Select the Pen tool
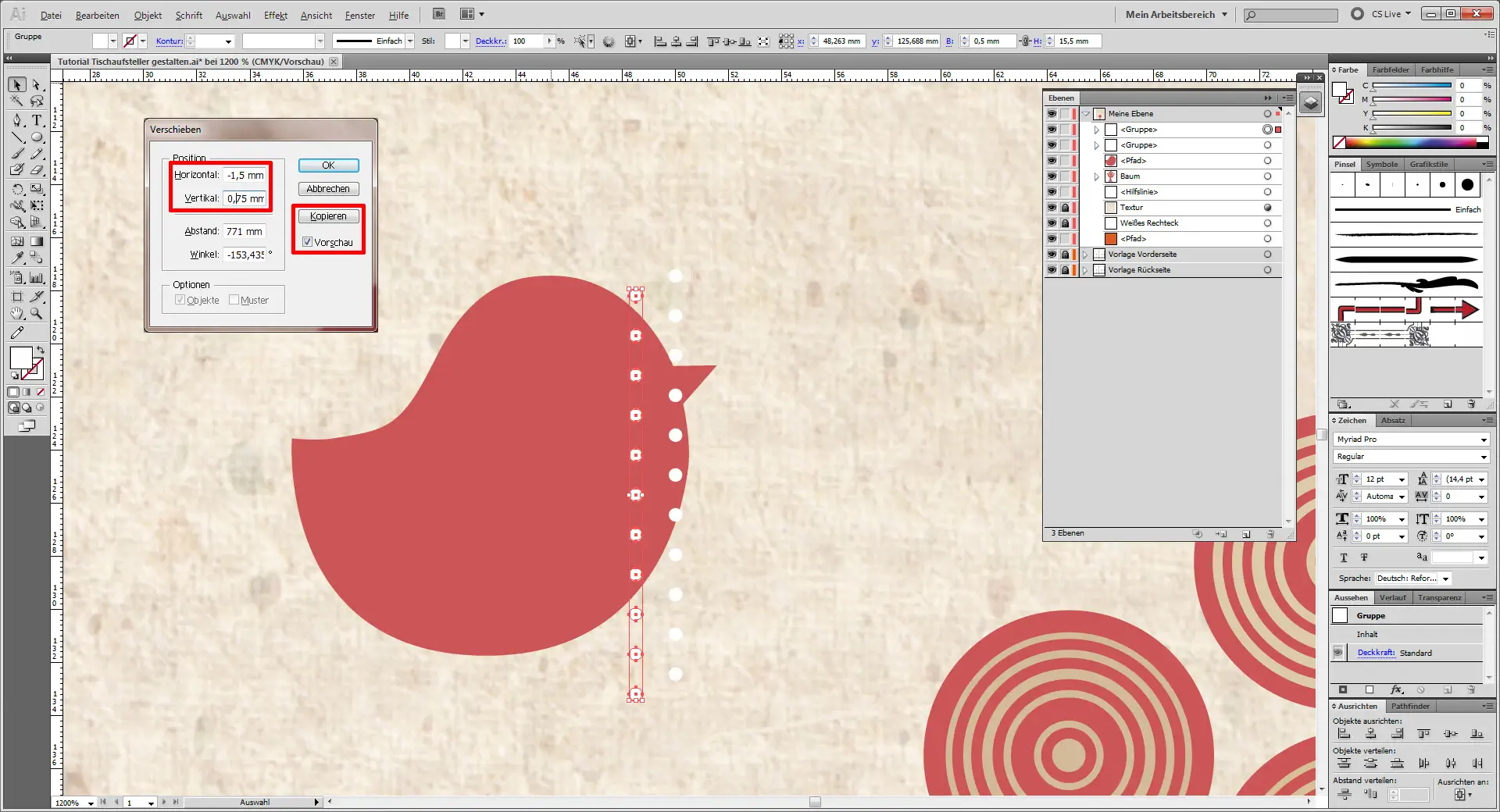The image size is (1500, 812). (x=17, y=120)
